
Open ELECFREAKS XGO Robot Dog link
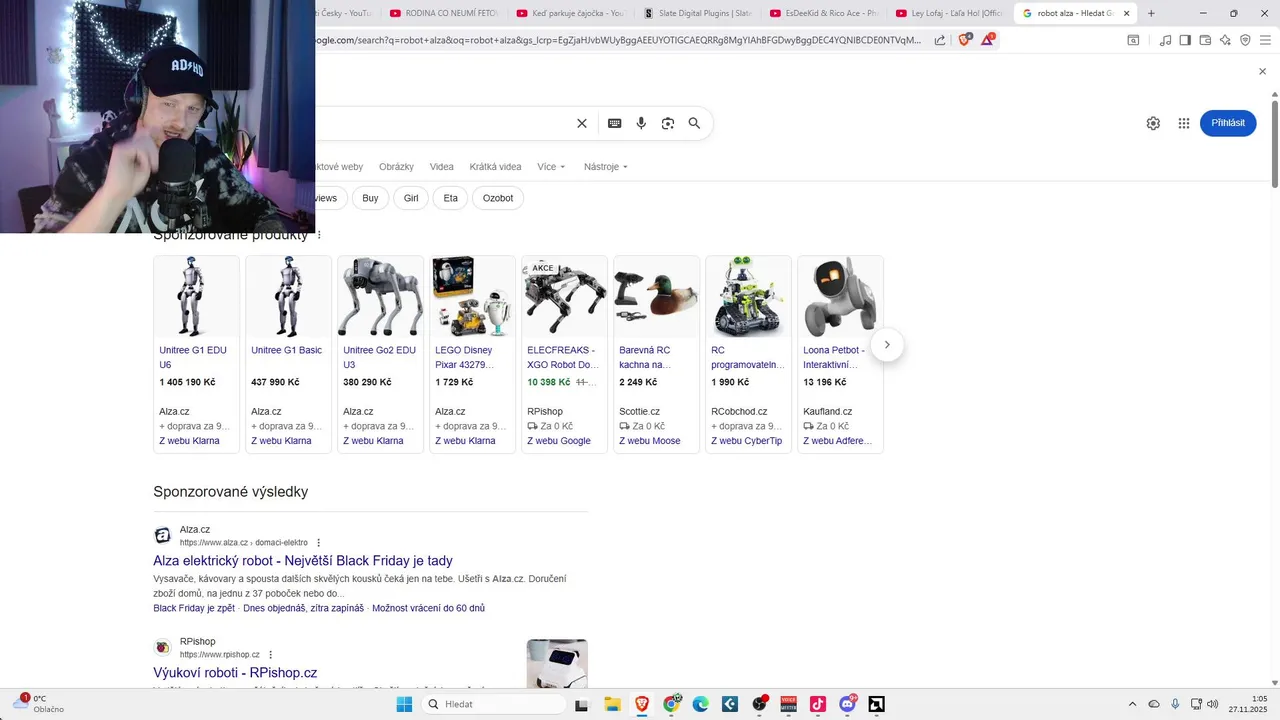[563, 357]
